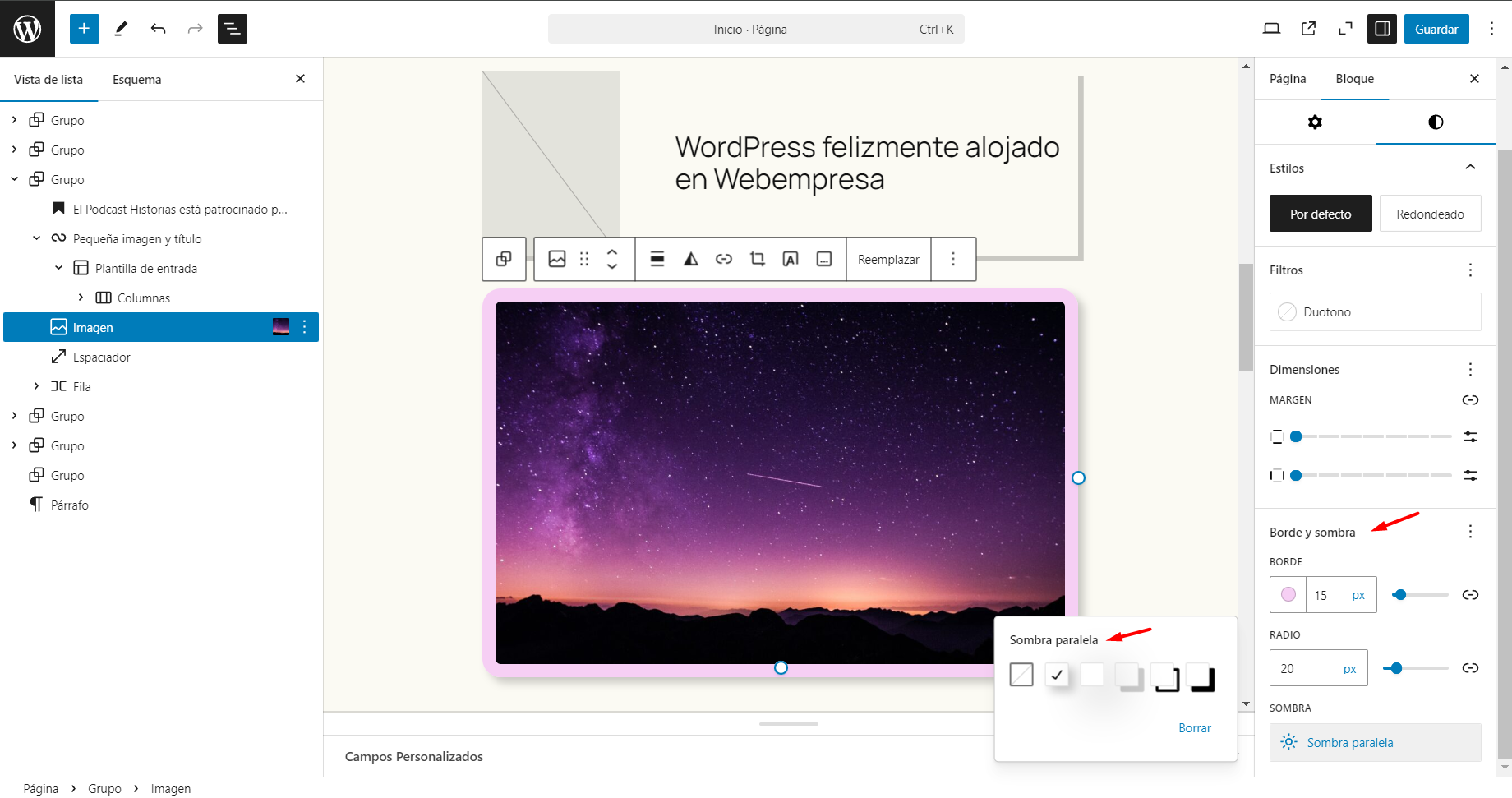
Task: Open Filtros panel options menu
Action: pyautogui.click(x=1470, y=270)
